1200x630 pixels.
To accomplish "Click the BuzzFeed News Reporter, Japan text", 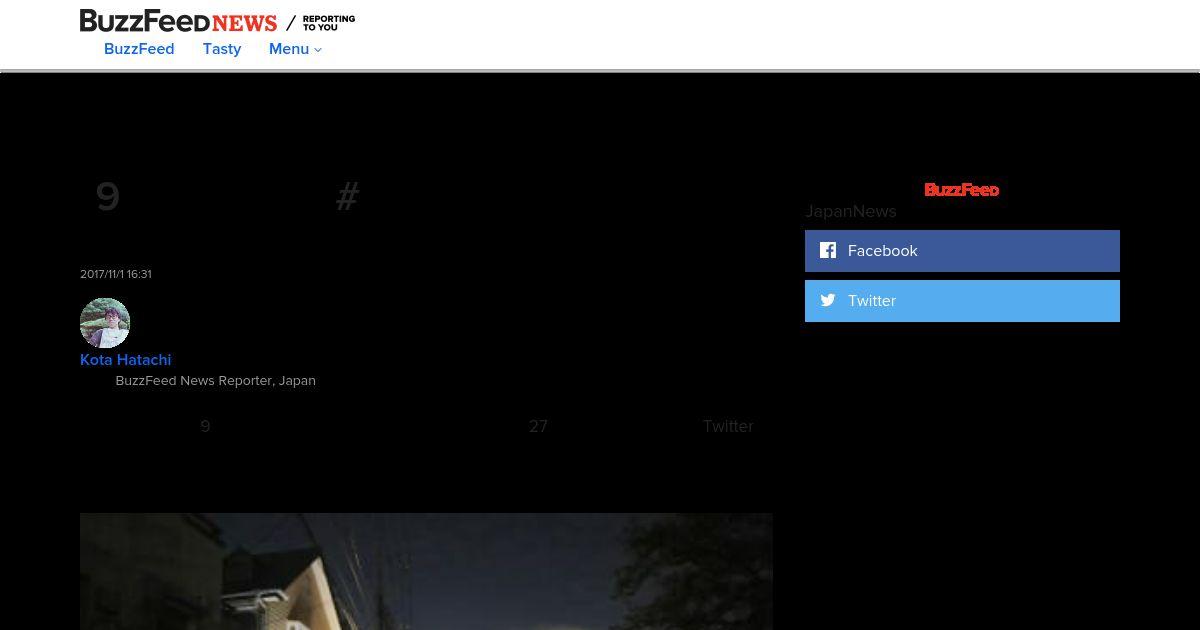I will point(216,381).
